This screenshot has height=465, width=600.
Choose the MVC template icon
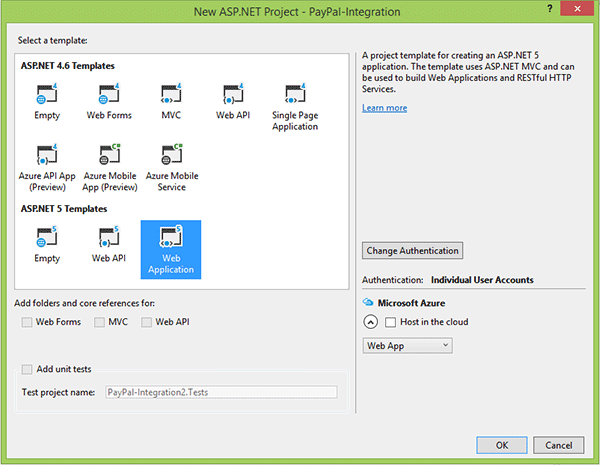pyautogui.click(x=171, y=94)
